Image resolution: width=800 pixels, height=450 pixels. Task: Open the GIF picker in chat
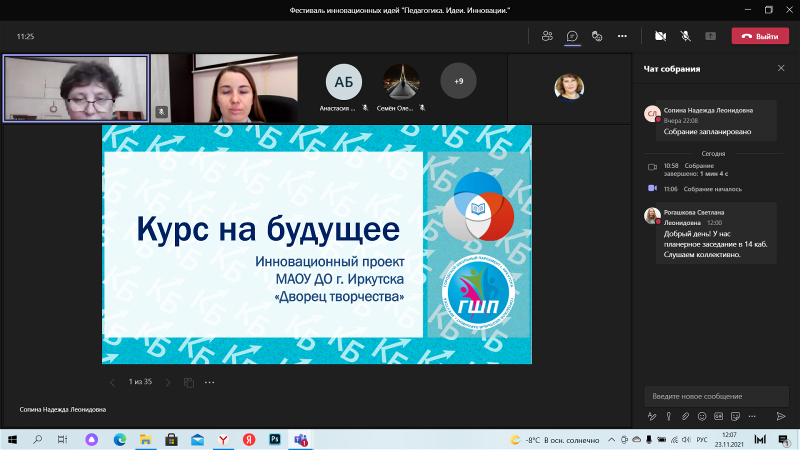(x=719, y=416)
